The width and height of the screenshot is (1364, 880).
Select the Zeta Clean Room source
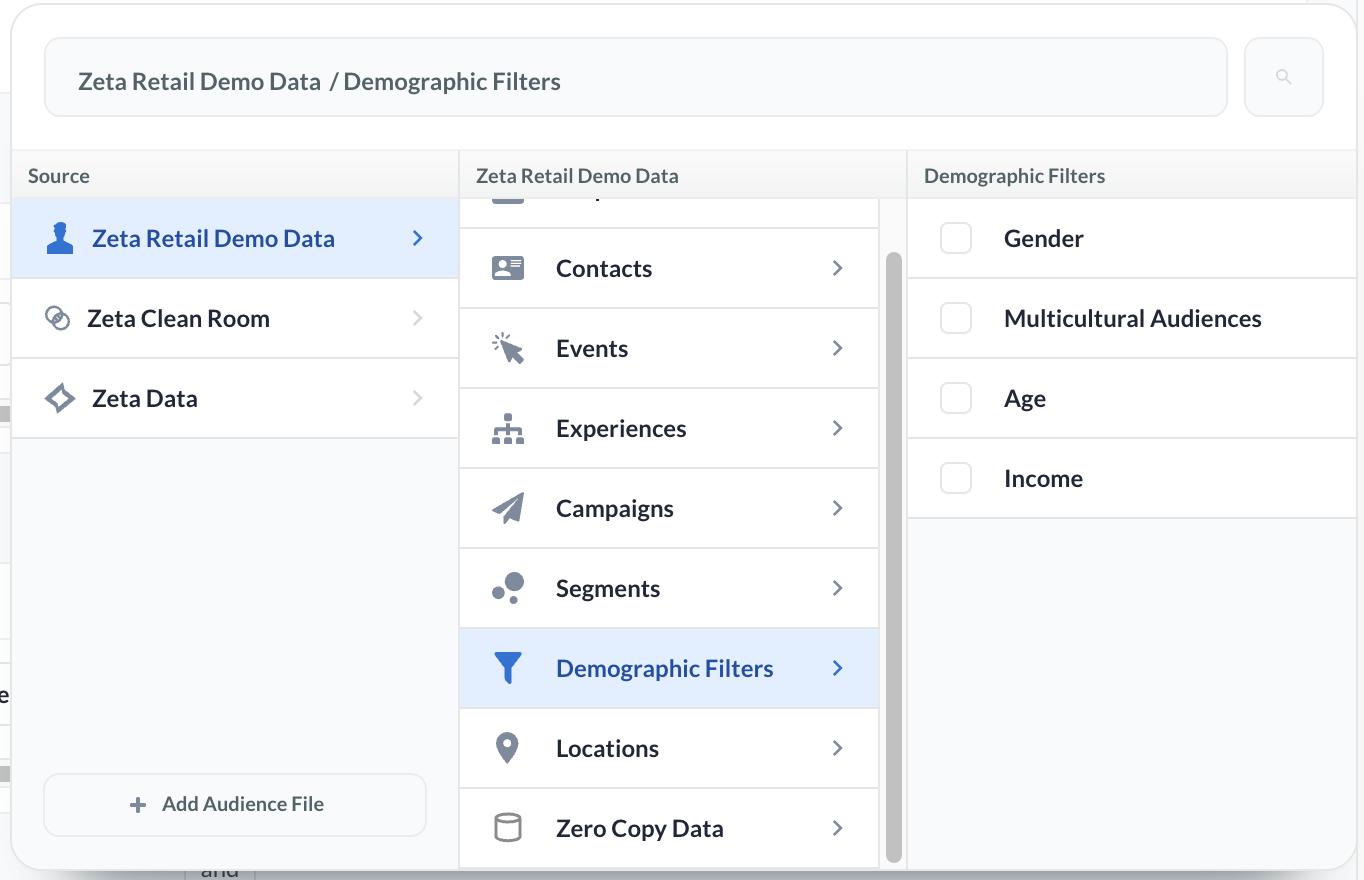(235, 318)
